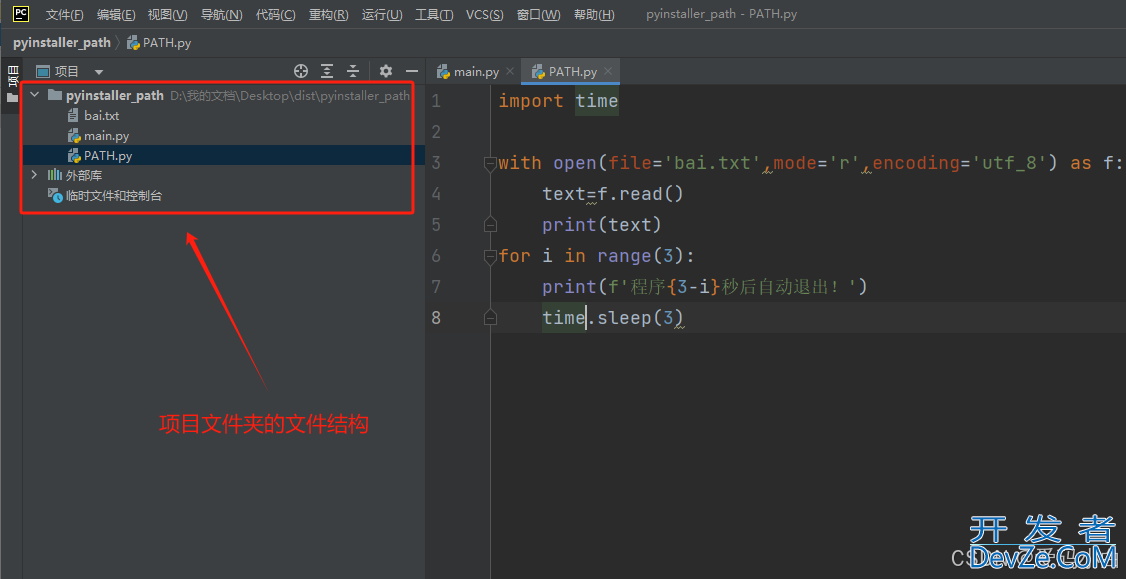Click PATH.py breadcrumb in navigation bar

(x=159, y=42)
